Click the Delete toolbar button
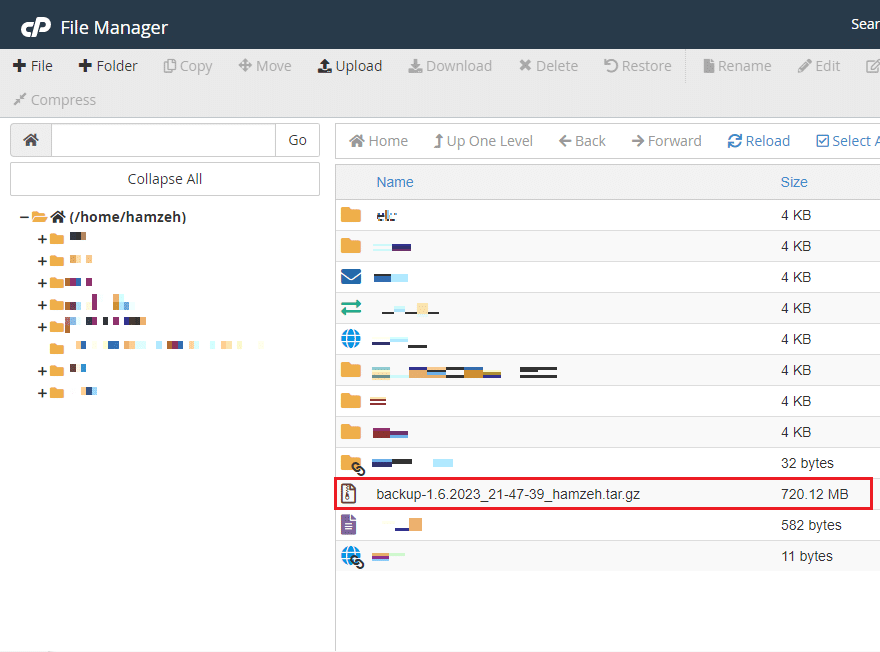The height and width of the screenshot is (652, 880). click(x=548, y=66)
